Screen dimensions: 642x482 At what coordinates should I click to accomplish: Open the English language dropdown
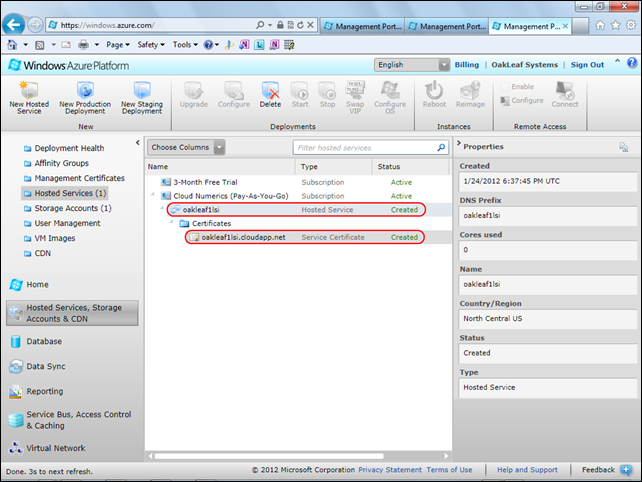pos(411,65)
